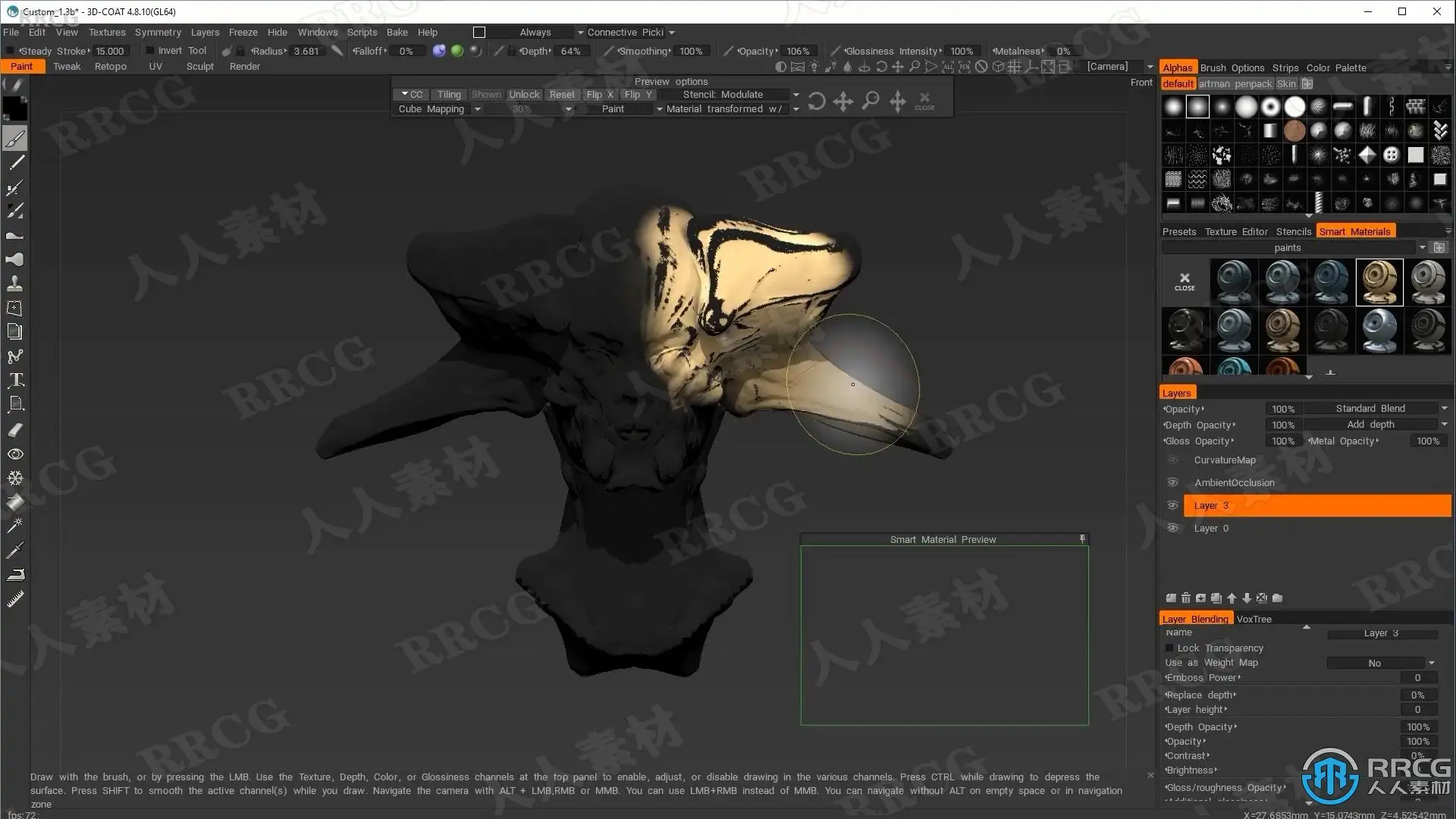The height and width of the screenshot is (819, 1456).
Task: Enable the Lock Transparency checkbox
Action: click(x=1169, y=648)
